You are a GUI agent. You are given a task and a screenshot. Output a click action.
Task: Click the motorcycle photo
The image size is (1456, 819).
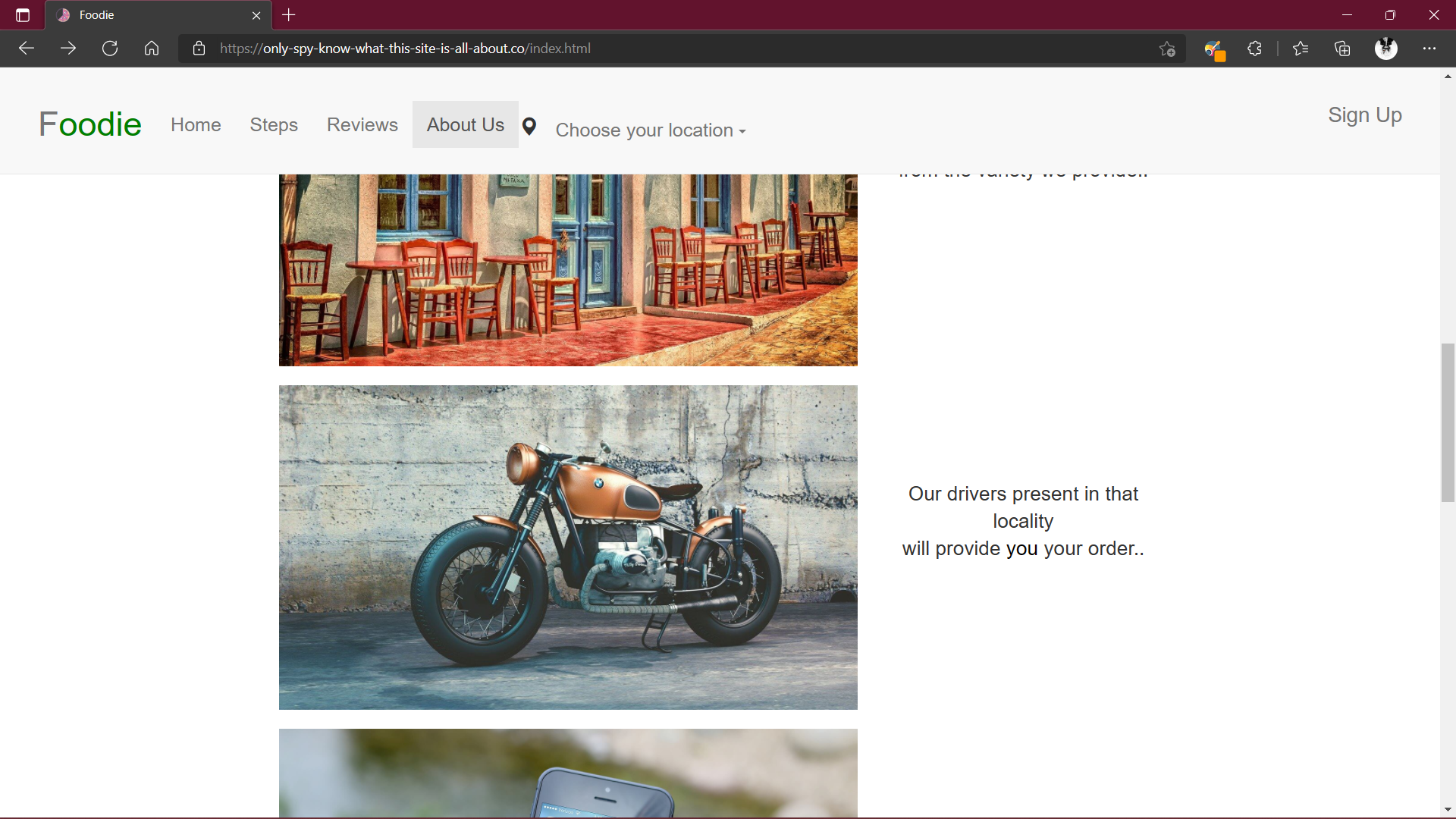(x=568, y=548)
